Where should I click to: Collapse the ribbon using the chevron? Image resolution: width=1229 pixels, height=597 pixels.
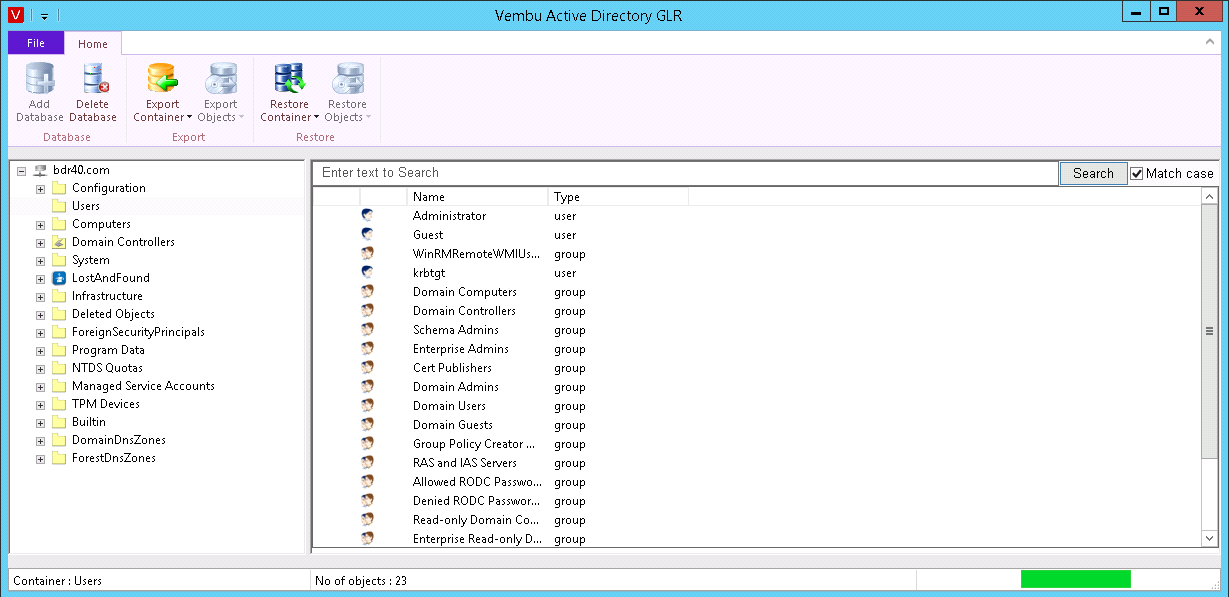tap(1209, 44)
